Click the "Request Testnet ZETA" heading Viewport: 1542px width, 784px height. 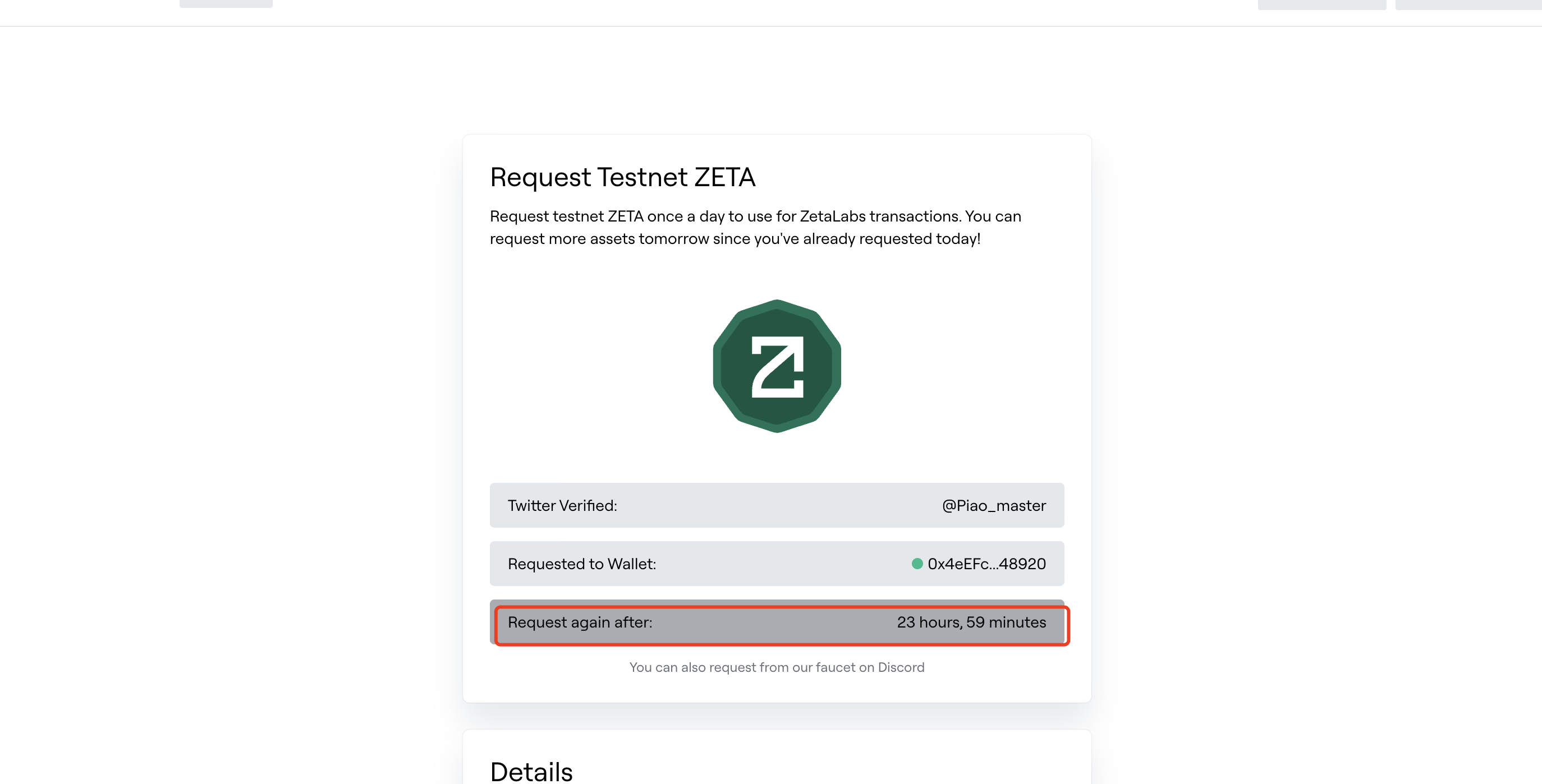pos(622,177)
